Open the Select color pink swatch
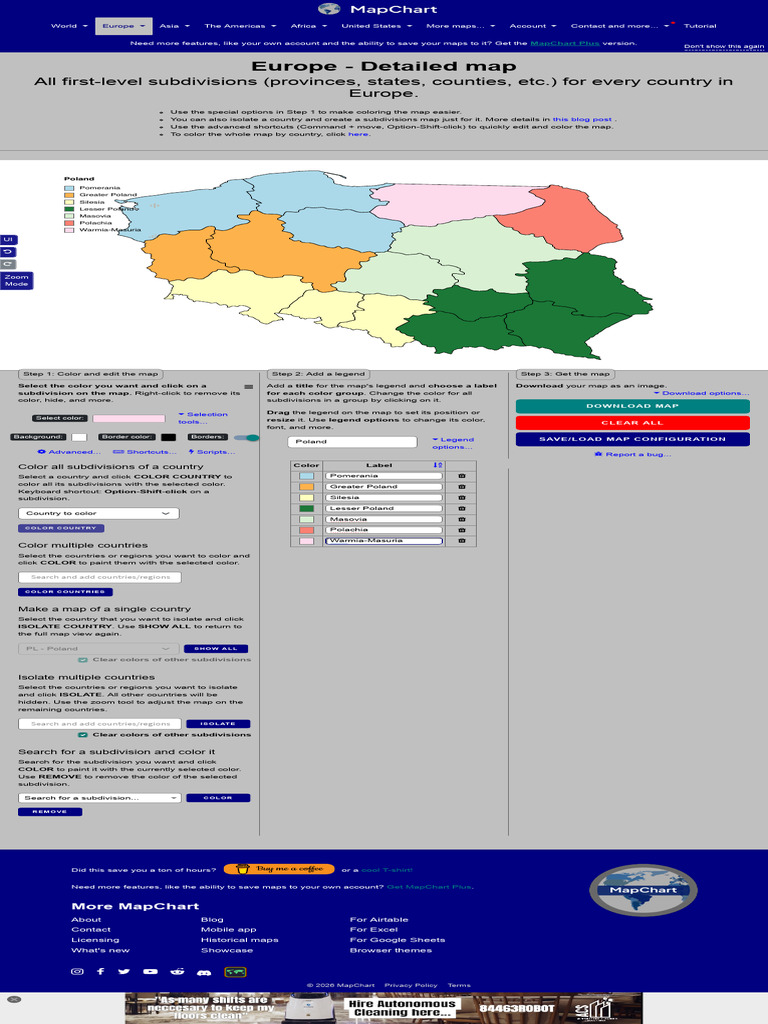Viewport: 768px width, 1024px height. [129, 419]
